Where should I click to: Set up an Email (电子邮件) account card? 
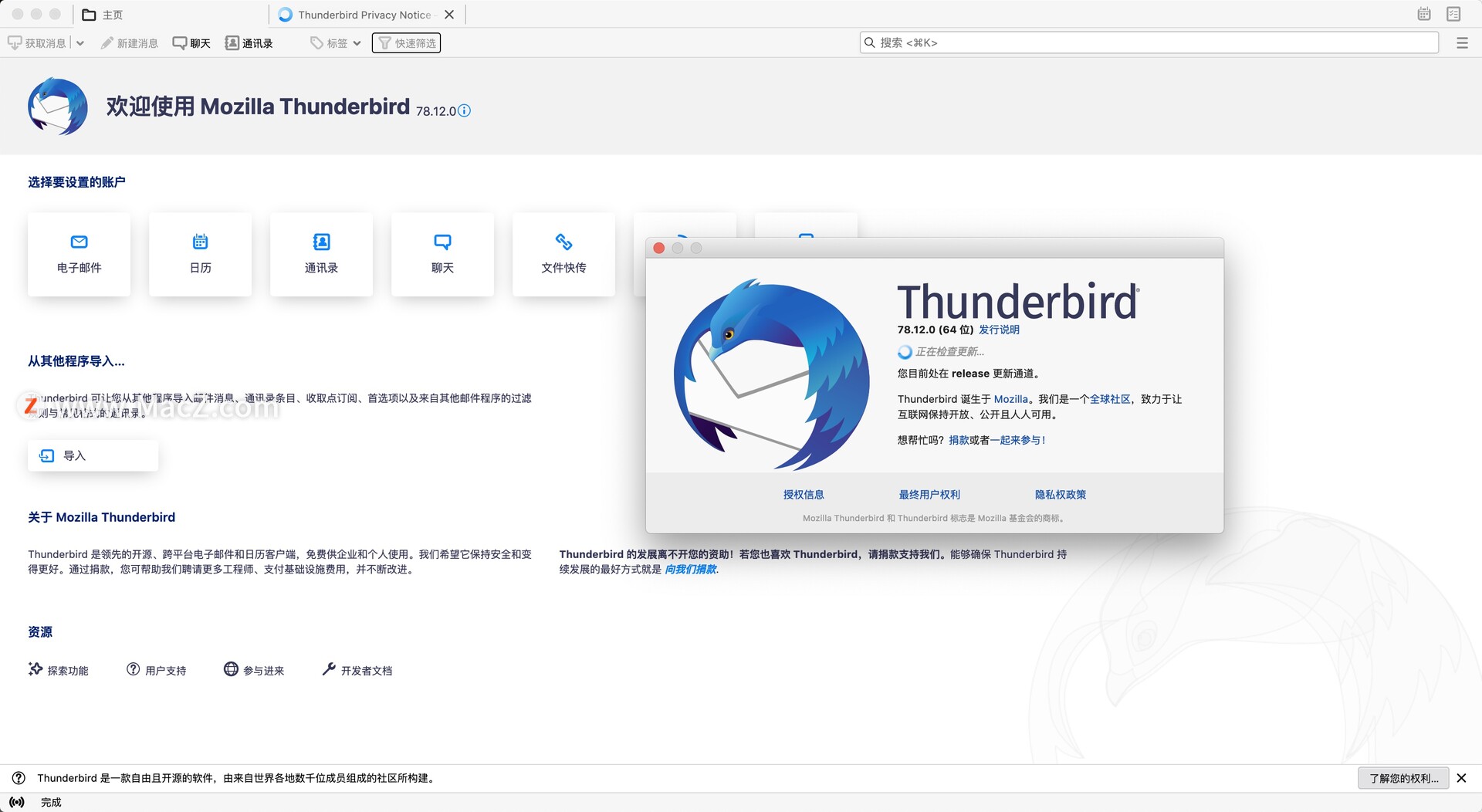pyautogui.click(x=79, y=254)
